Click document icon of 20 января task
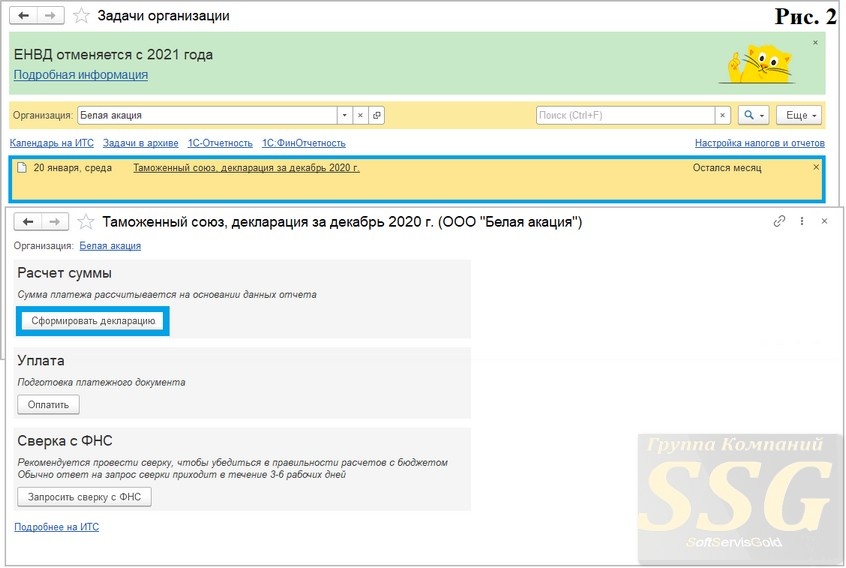The width and height of the screenshot is (846, 568). coord(22,168)
